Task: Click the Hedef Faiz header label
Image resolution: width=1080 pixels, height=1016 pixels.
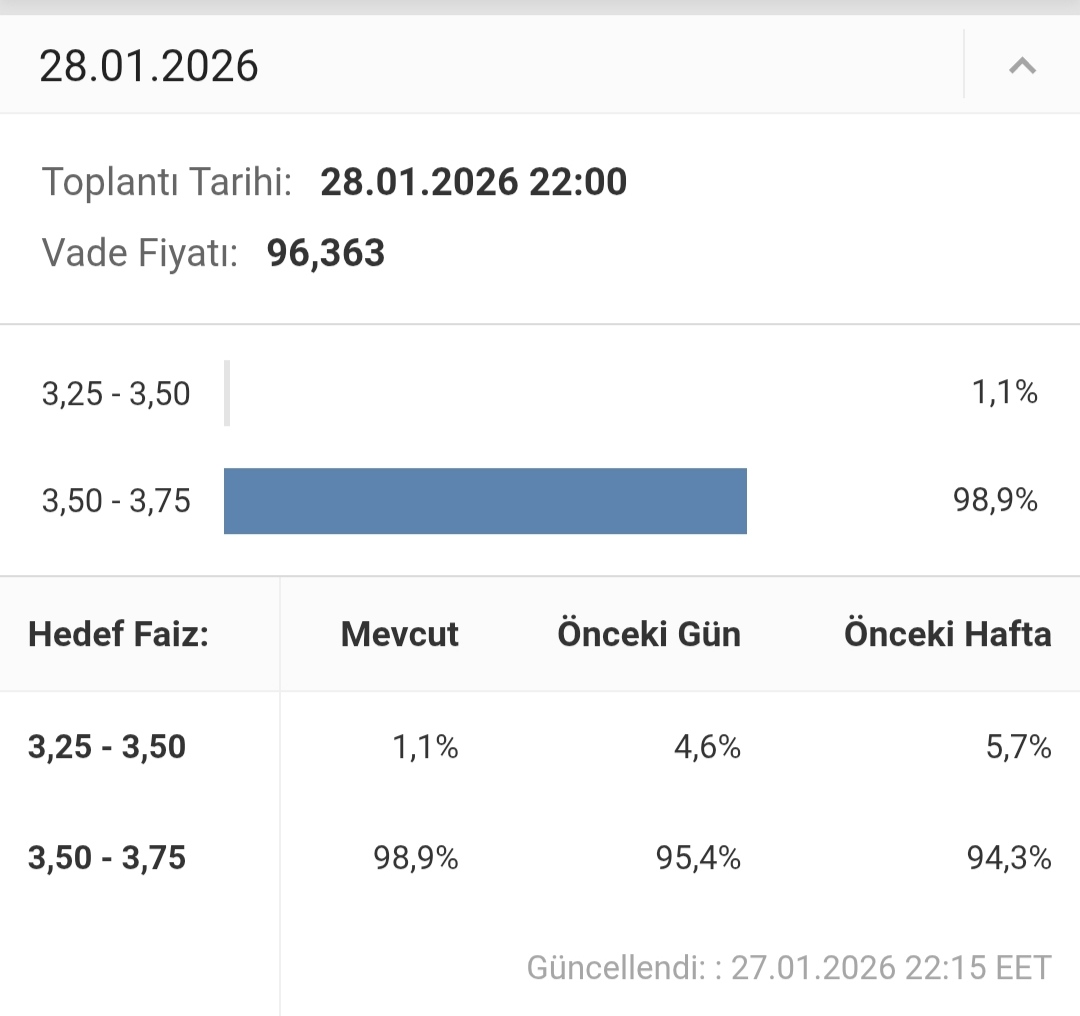Action: coord(118,634)
